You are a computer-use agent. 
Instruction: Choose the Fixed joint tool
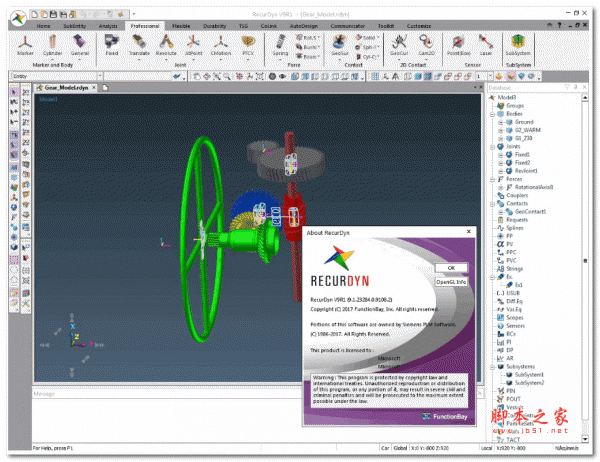pyautogui.click(x=112, y=44)
